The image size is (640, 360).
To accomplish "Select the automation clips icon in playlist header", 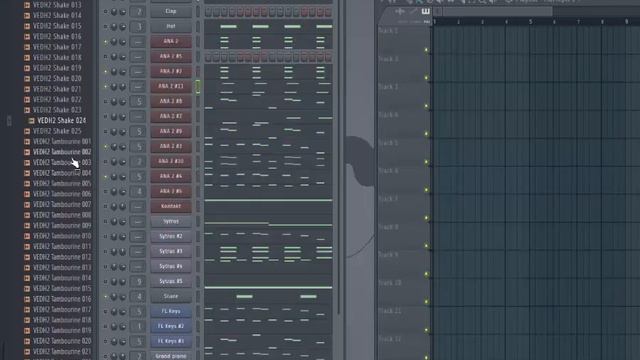I will (413, 11).
